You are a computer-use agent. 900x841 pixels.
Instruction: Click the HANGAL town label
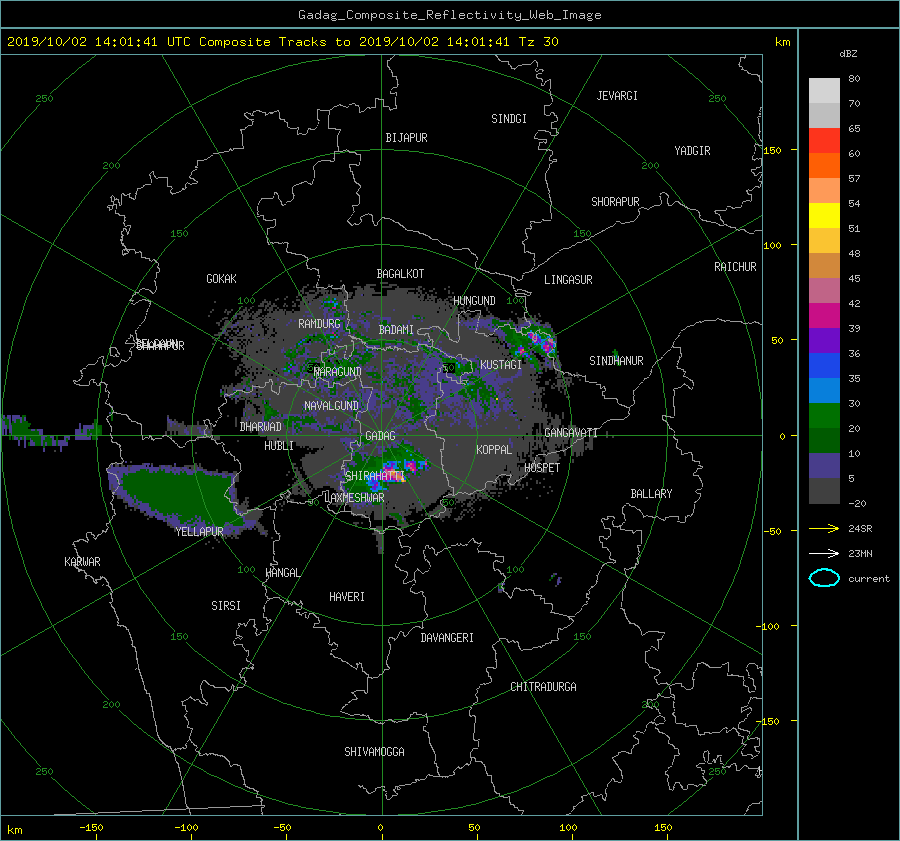282,573
